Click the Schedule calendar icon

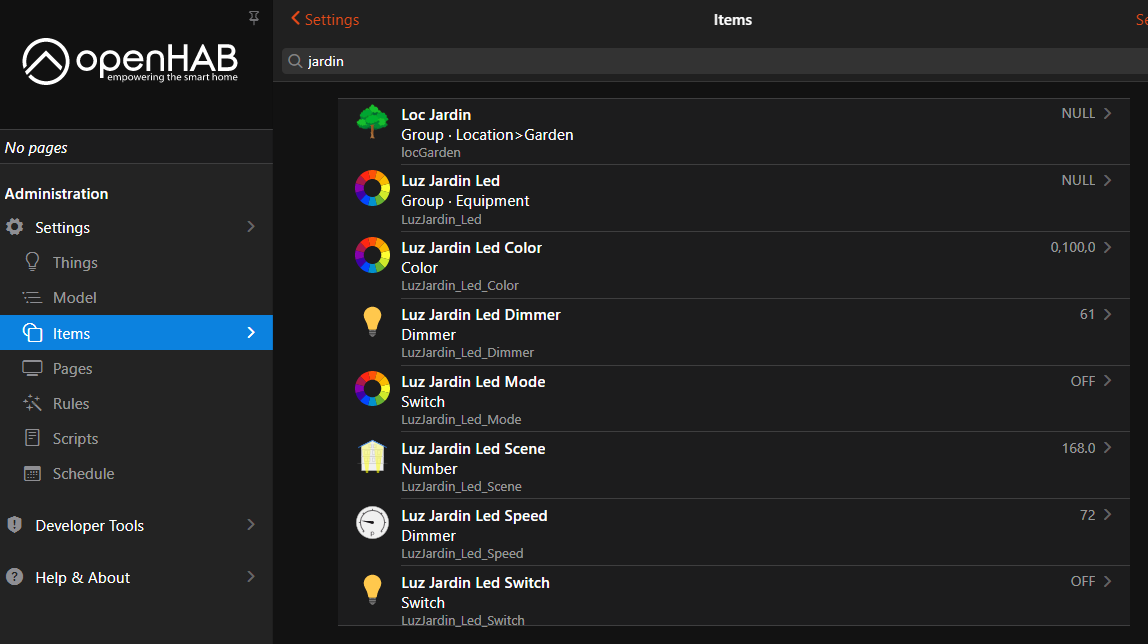coord(32,473)
